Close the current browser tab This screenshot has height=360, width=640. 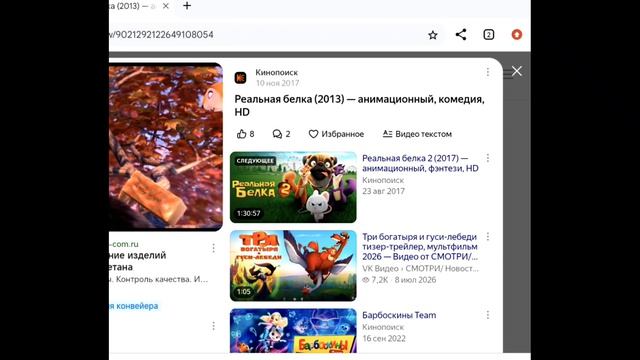[165, 6]
